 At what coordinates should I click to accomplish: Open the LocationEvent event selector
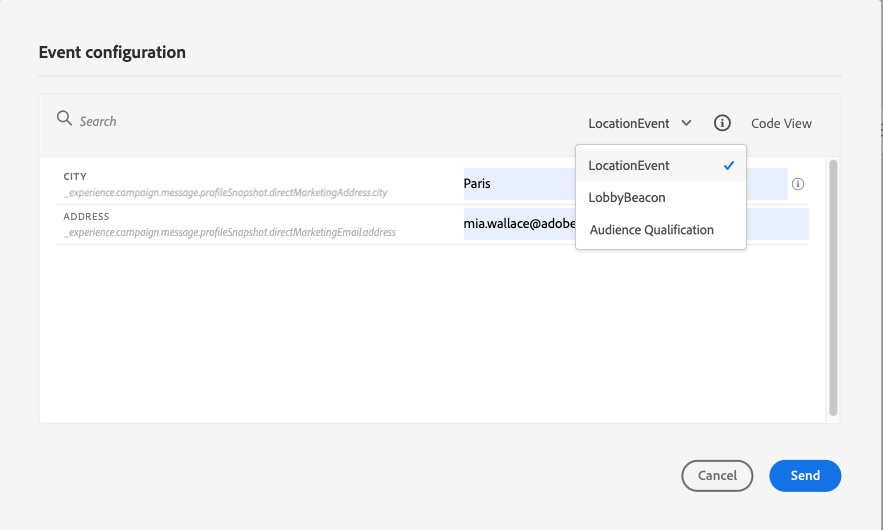629,123
